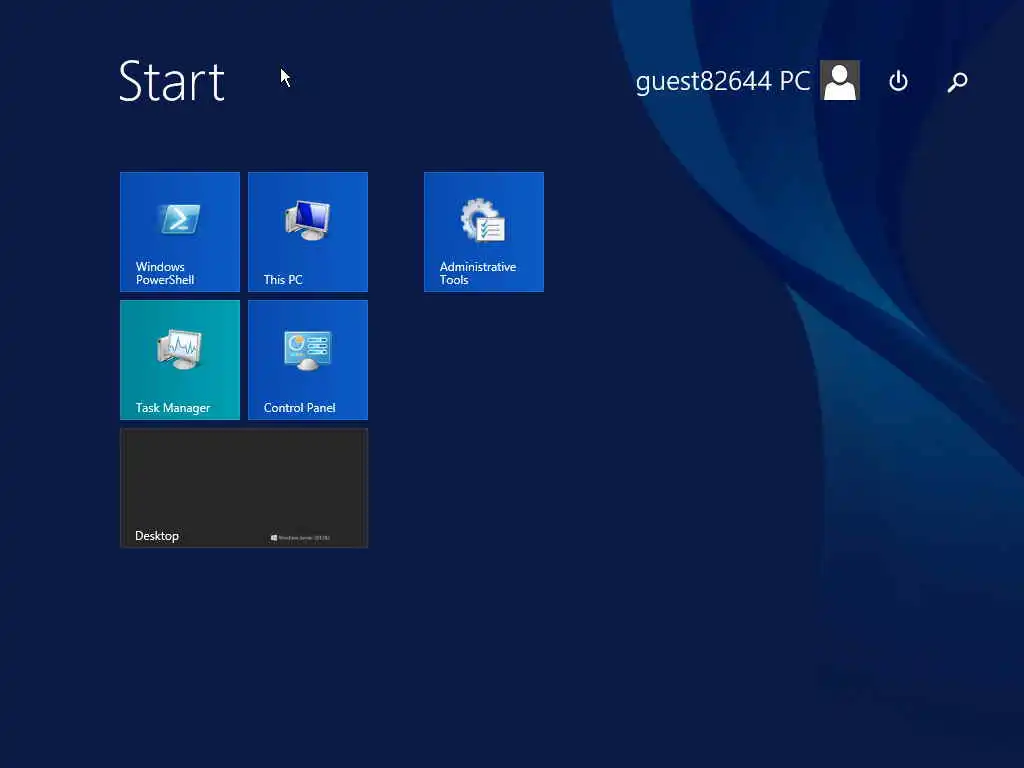Click the user account picture
The width and height of the screenshot is (1024, 768).
pos(840,80)
